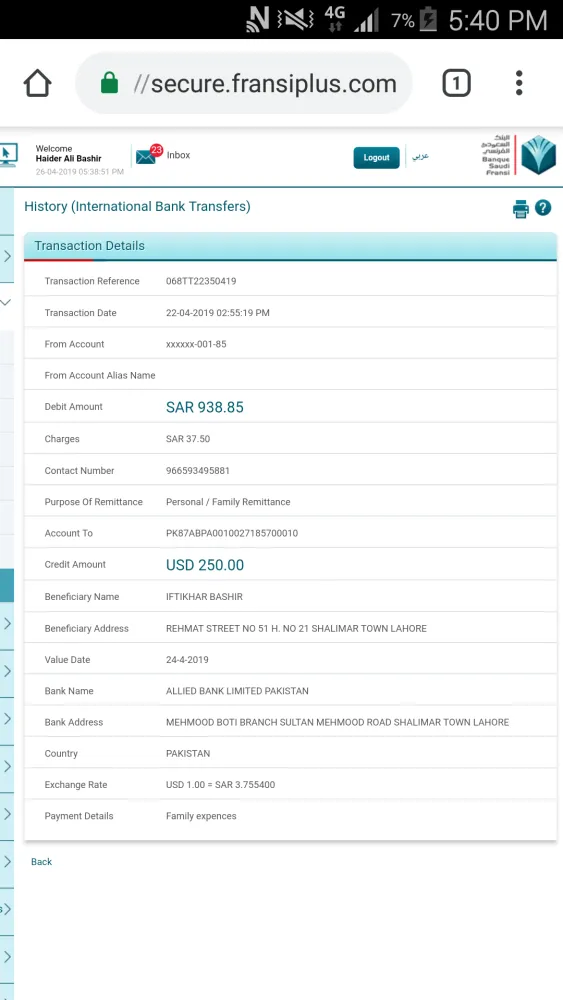Click the computer cursor icon beside Welcome
Screen dimensions: 563x1000
click(x=8, y=155)
